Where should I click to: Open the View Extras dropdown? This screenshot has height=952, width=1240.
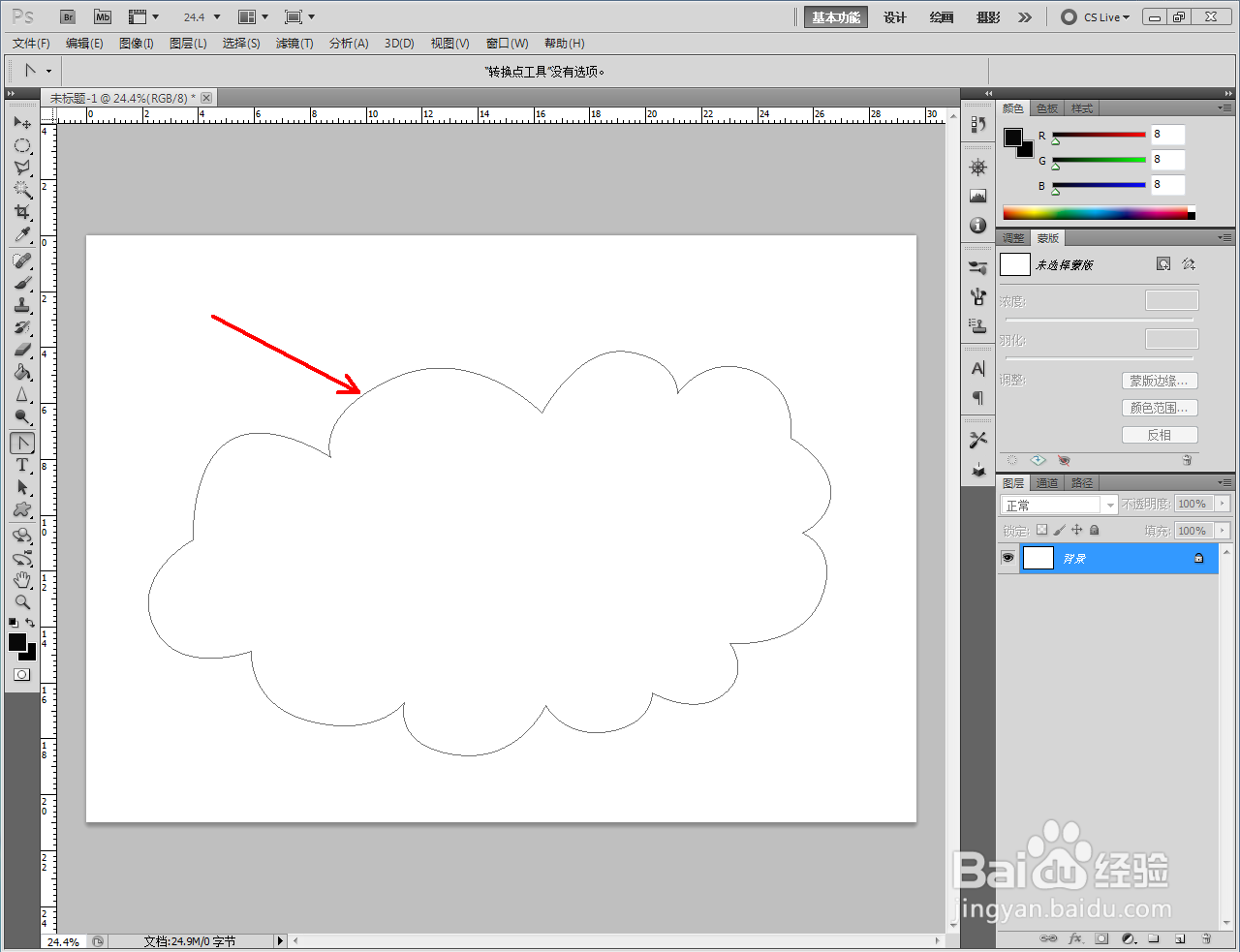coord(144,16)
